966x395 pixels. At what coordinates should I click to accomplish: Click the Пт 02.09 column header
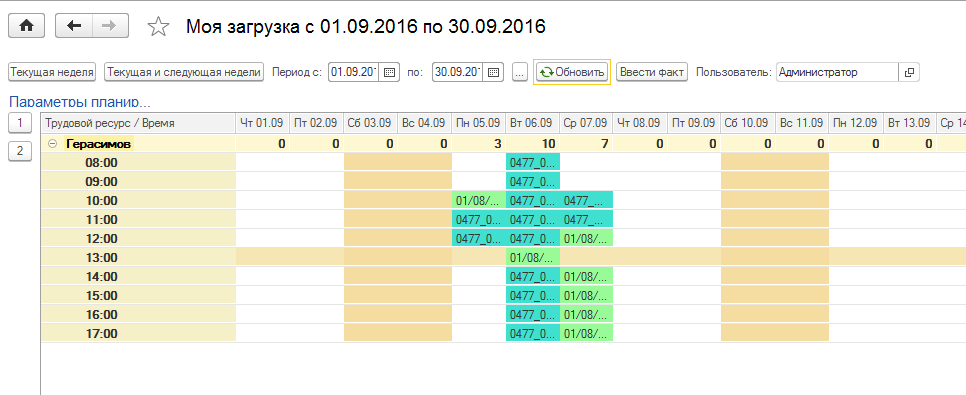[x=317, y=123]
